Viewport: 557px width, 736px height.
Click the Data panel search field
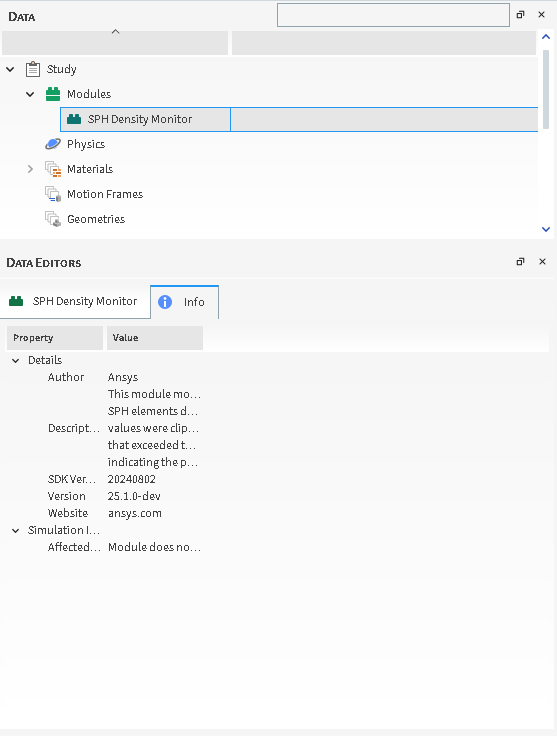[393, 15]
